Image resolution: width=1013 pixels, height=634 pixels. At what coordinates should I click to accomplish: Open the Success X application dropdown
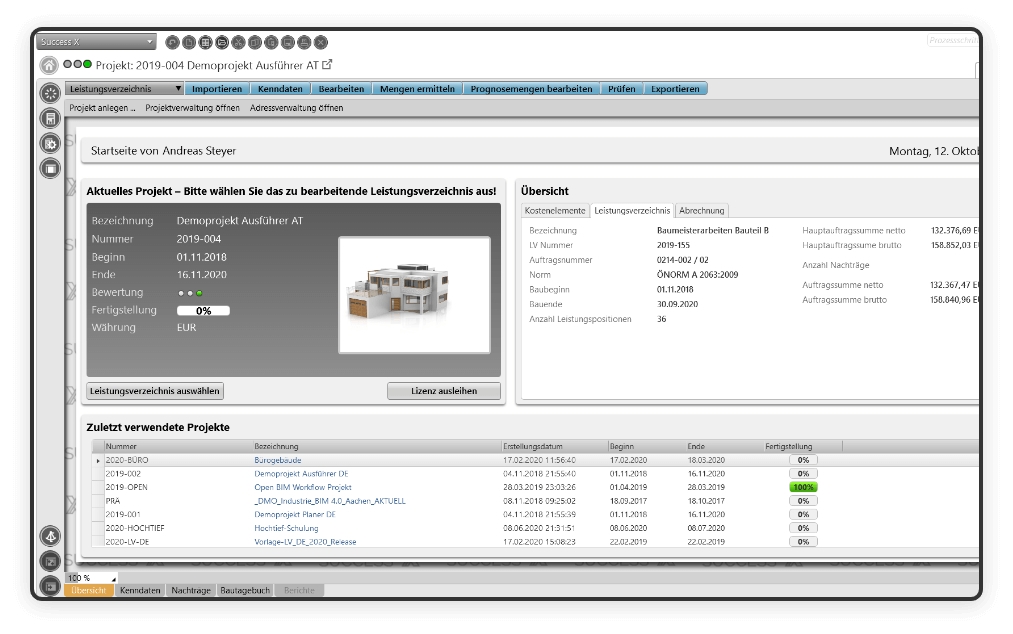point(96,42)
